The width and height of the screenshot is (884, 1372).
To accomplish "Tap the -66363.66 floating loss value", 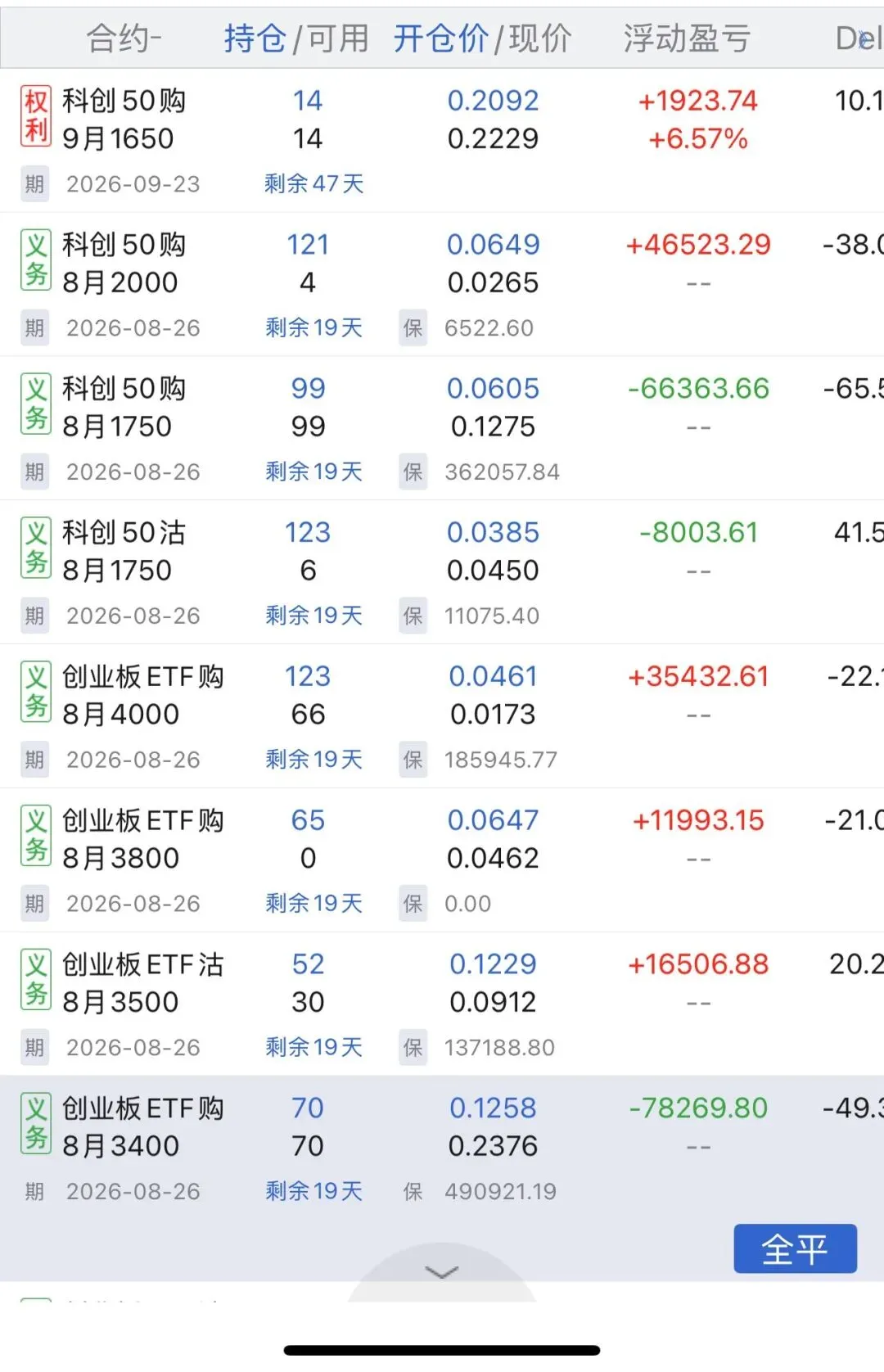I will [x=698, y=389].
